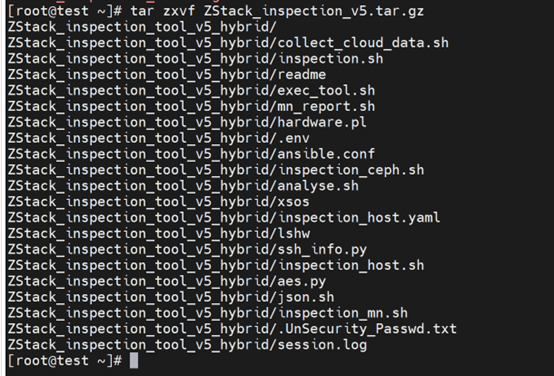The image size is (554, 376).
Task: Click the collect_cloud_data.sh output line
Action: click(228, 43)
